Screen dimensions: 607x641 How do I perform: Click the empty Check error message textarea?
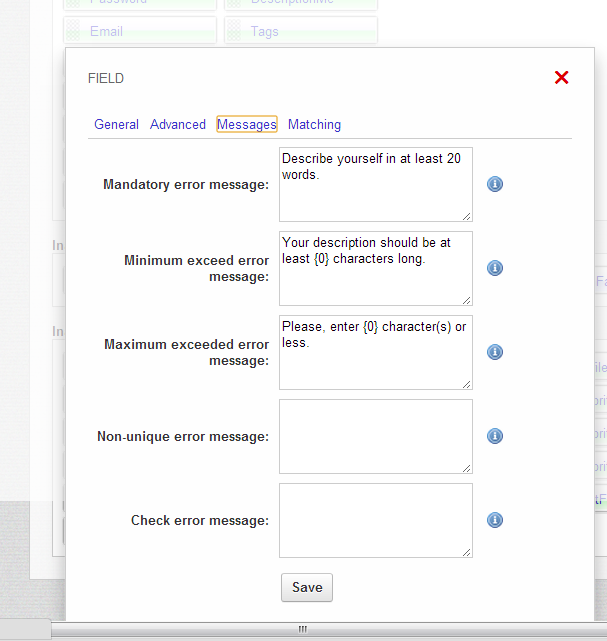(375, 520)
